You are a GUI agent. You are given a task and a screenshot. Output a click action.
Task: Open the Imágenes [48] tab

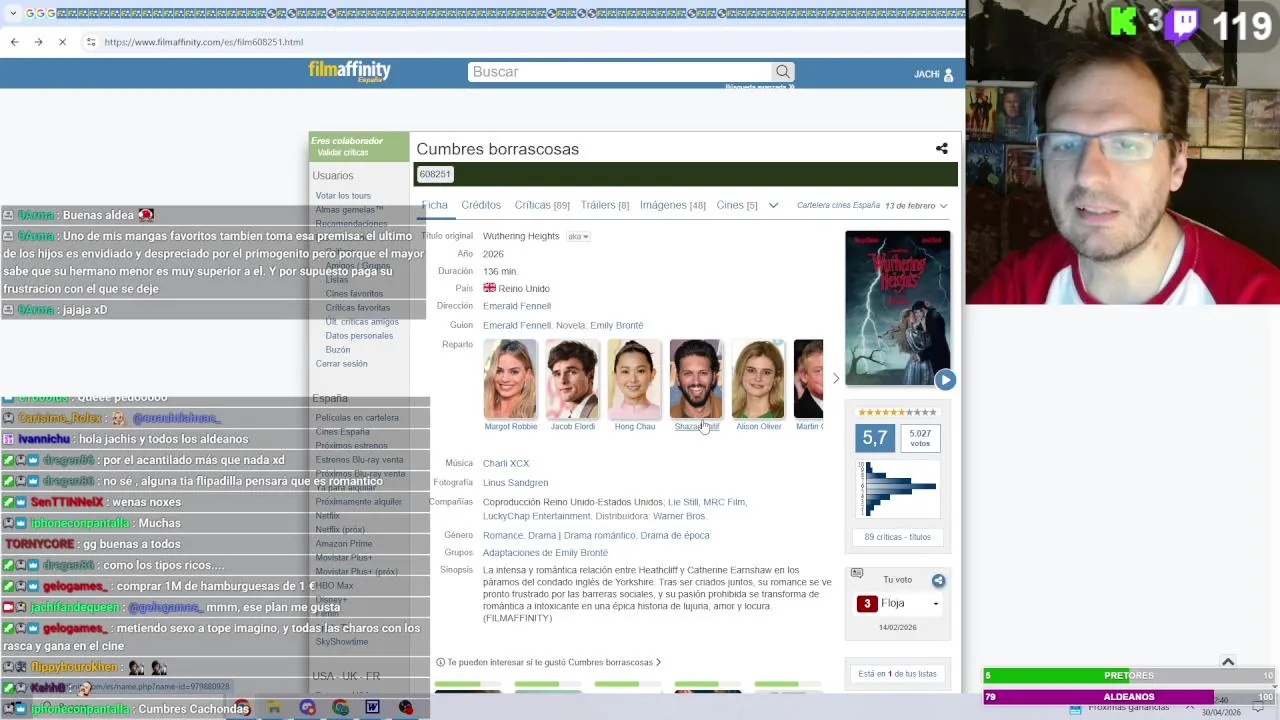tap(673, 205)
